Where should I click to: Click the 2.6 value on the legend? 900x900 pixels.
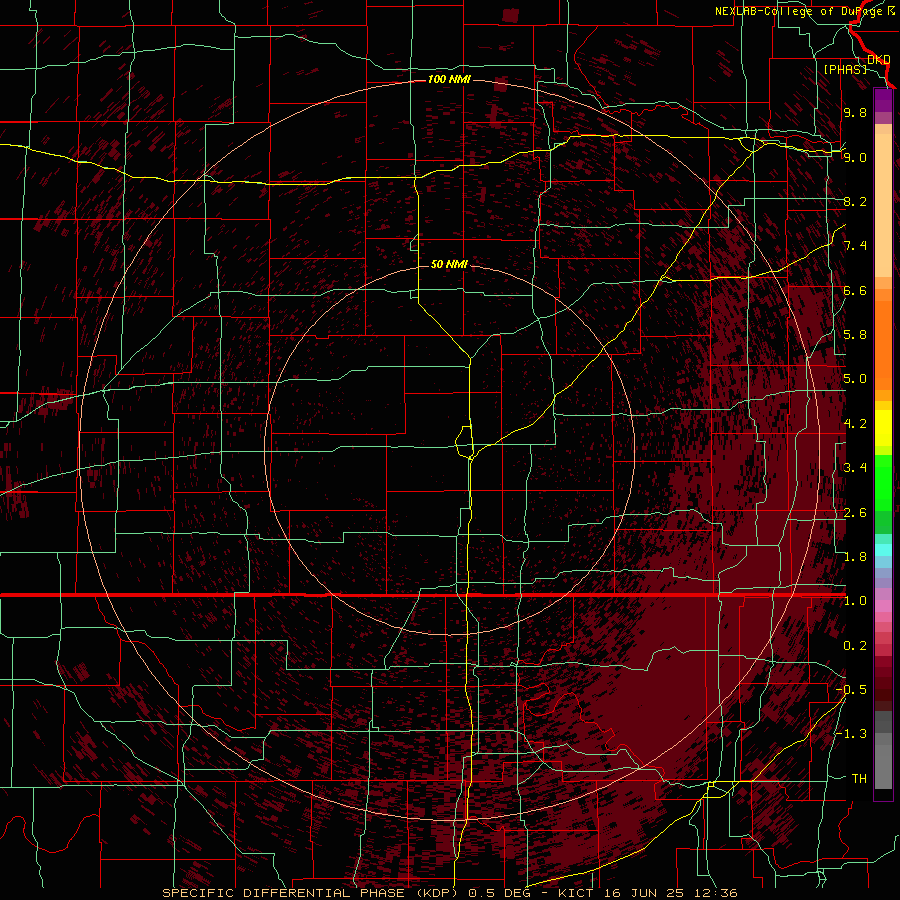point(855,513)
